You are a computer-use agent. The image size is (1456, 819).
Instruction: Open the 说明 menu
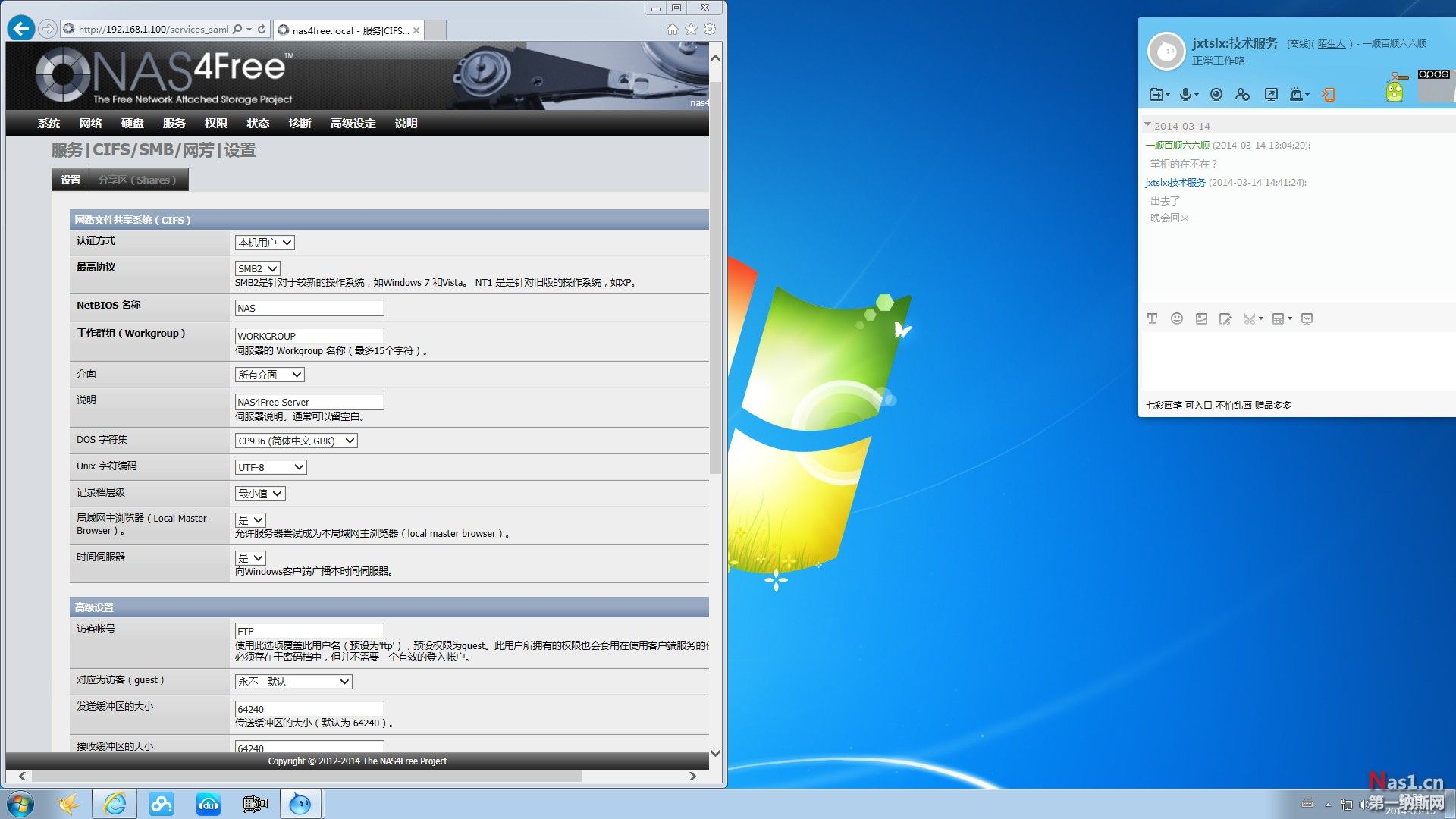coord(406,123)
